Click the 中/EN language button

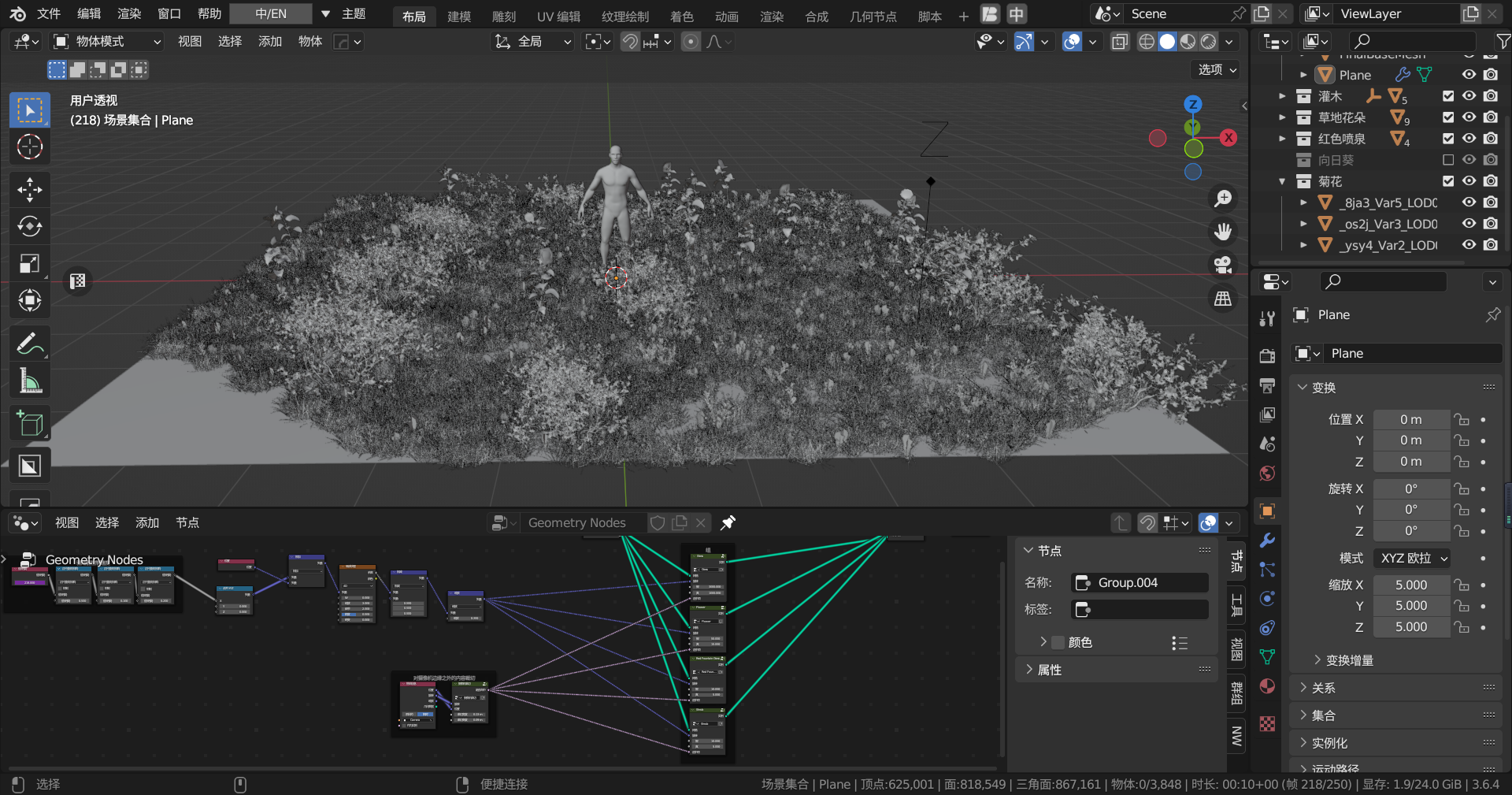pos(271,14)
